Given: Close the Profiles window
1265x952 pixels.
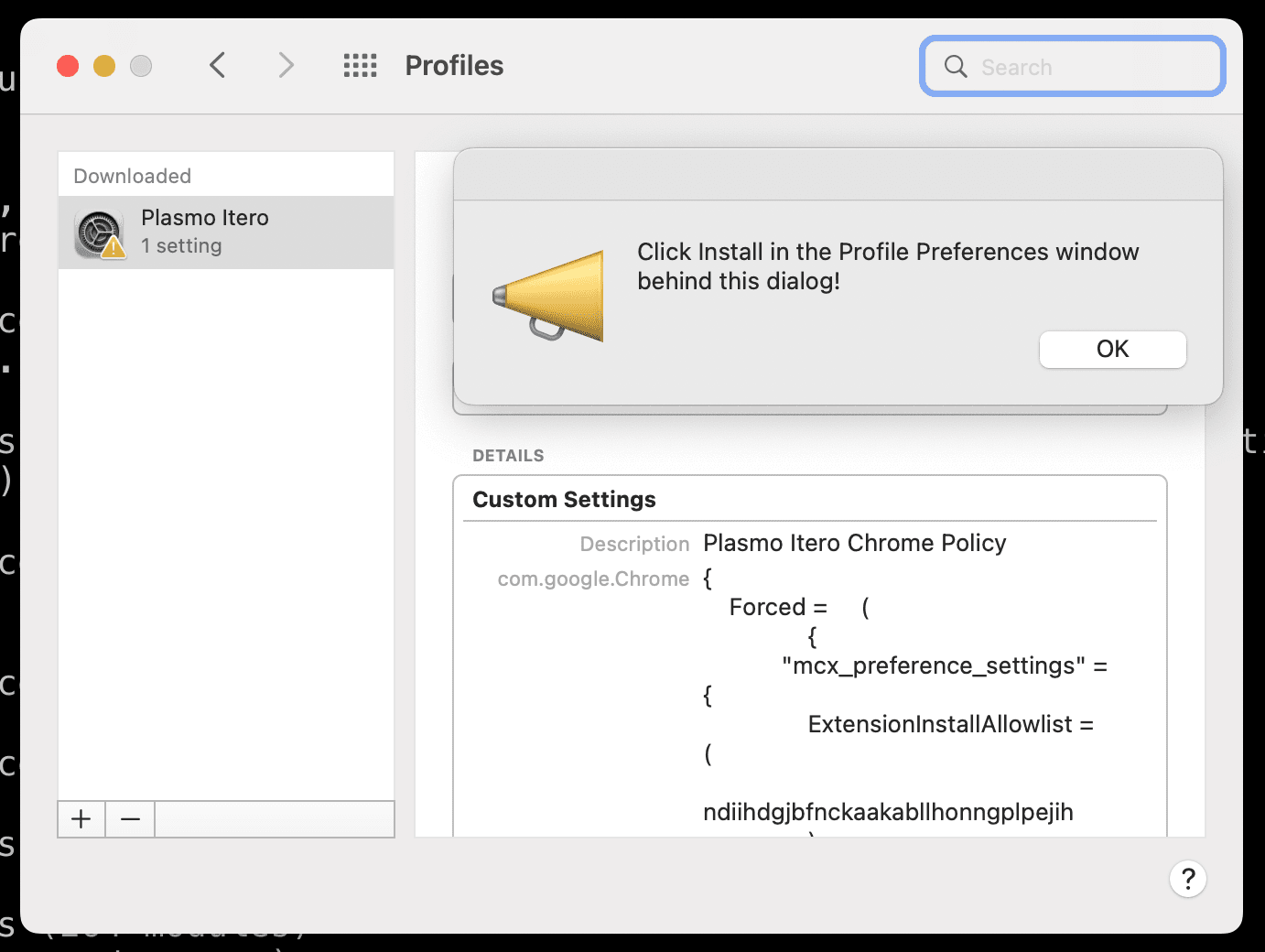Looking at the screenshot, I should pyautogui.click(x=68, y=66).
